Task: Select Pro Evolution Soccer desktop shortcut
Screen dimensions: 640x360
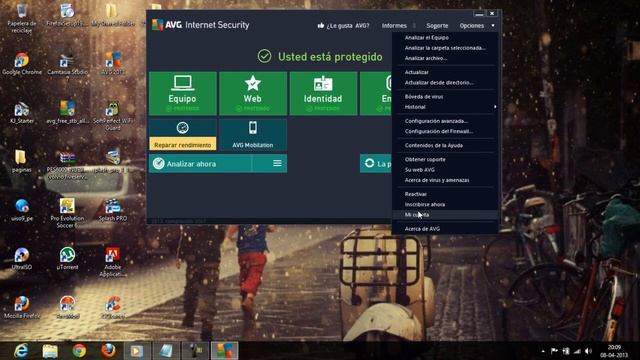Action: tap(67, 213)
